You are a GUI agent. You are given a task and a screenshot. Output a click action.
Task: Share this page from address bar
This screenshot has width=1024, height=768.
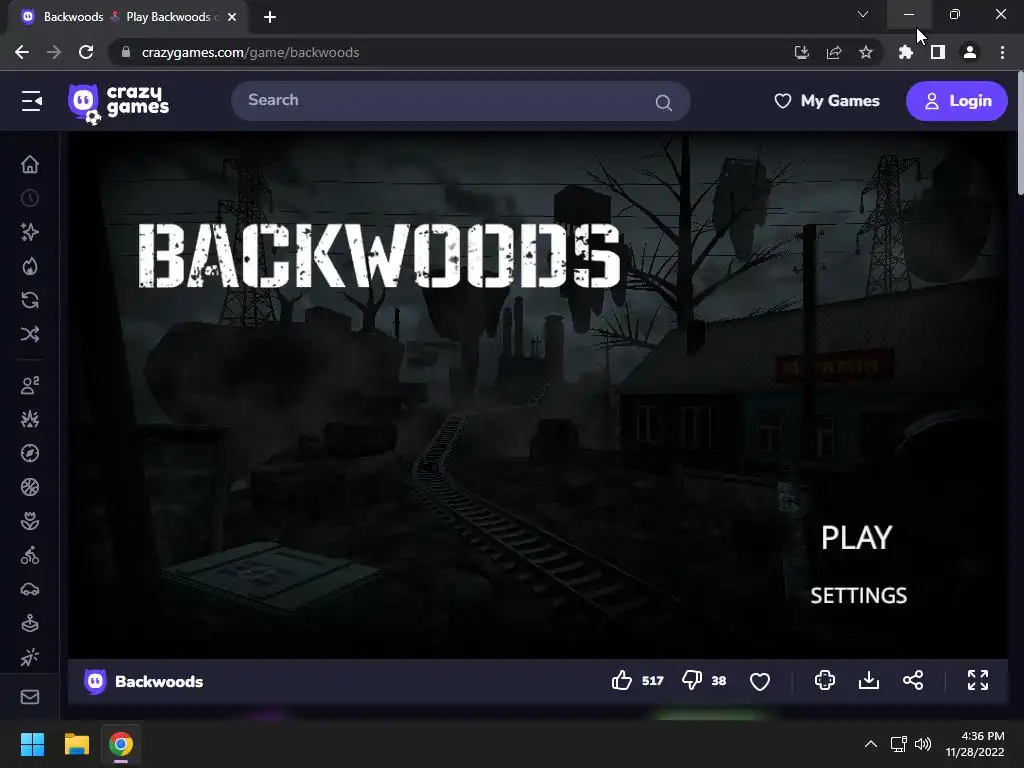tap(834, 52)
